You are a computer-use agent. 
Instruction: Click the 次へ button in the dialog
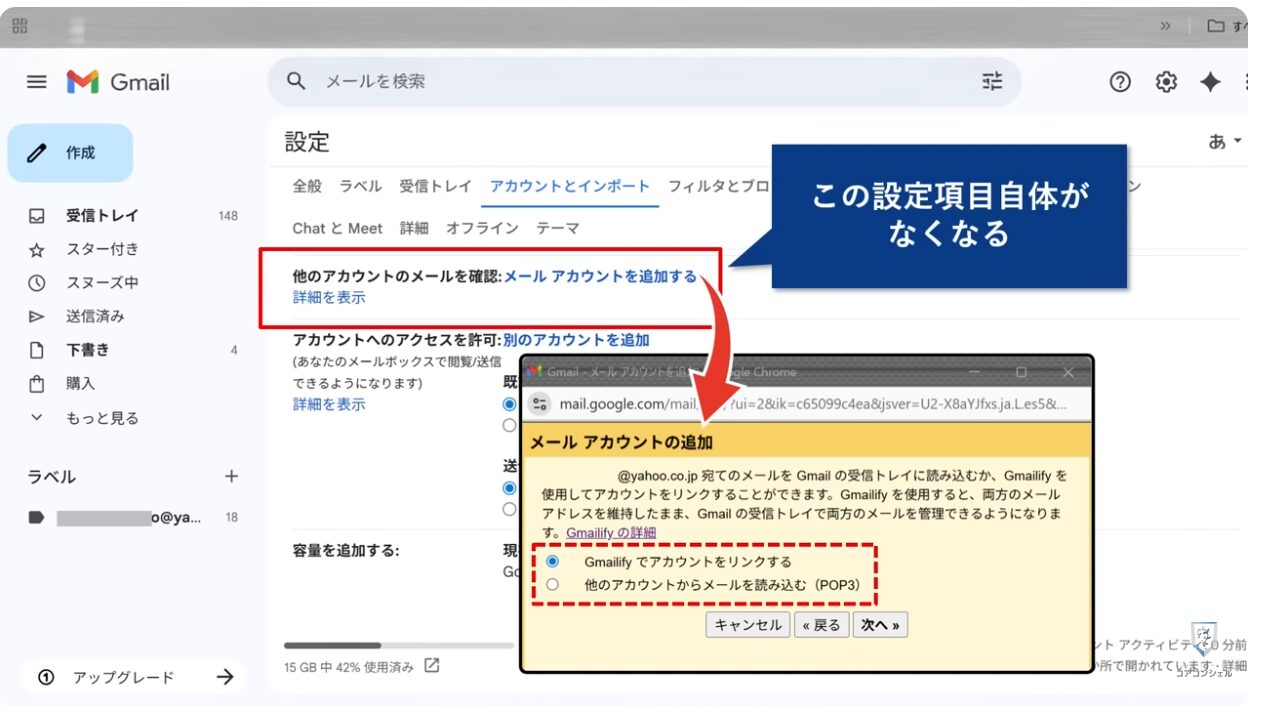click(880, 625)
